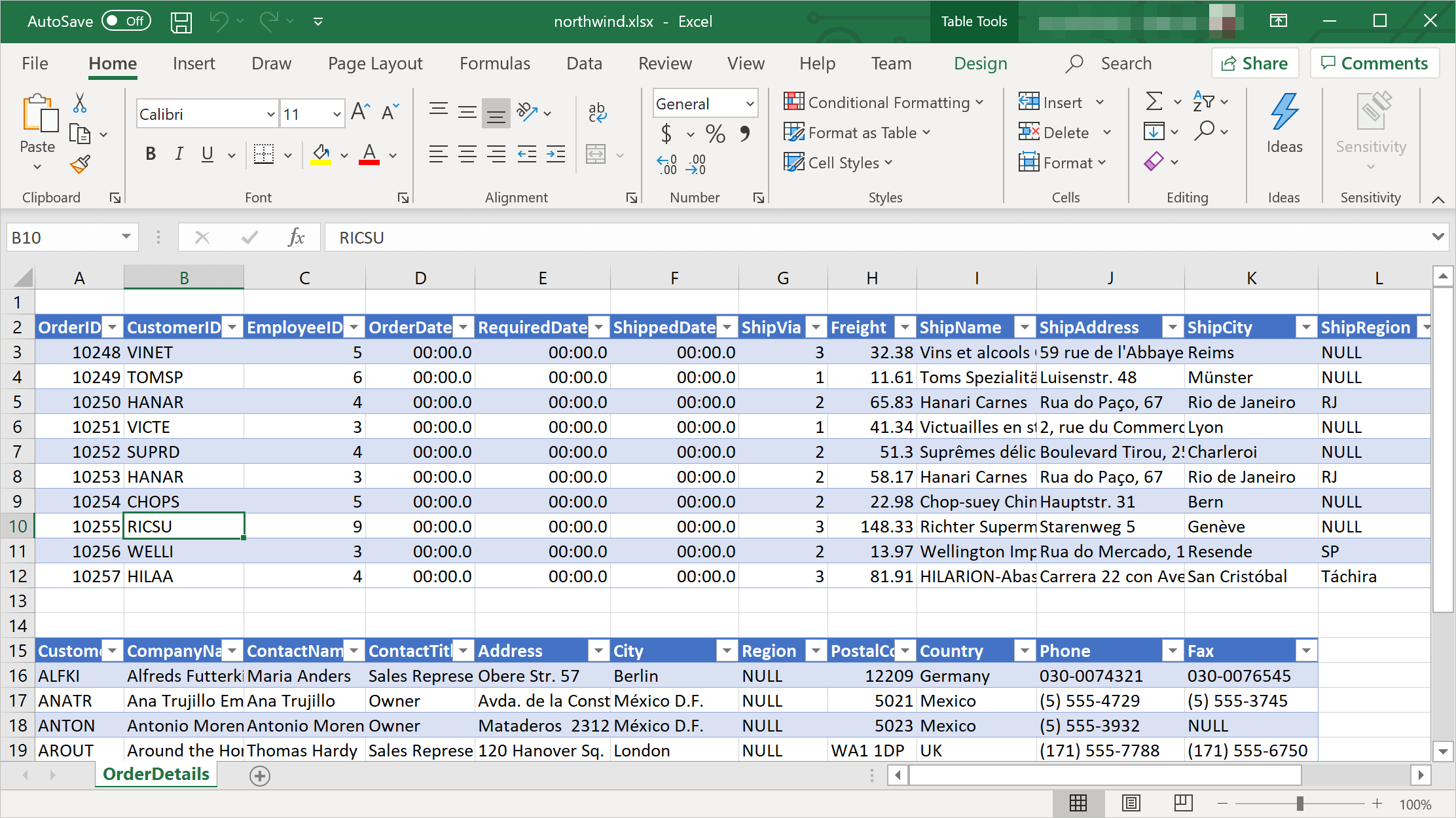1456x818 pixels.
Task: Toggle Align Left button
Action: point(439,155)
